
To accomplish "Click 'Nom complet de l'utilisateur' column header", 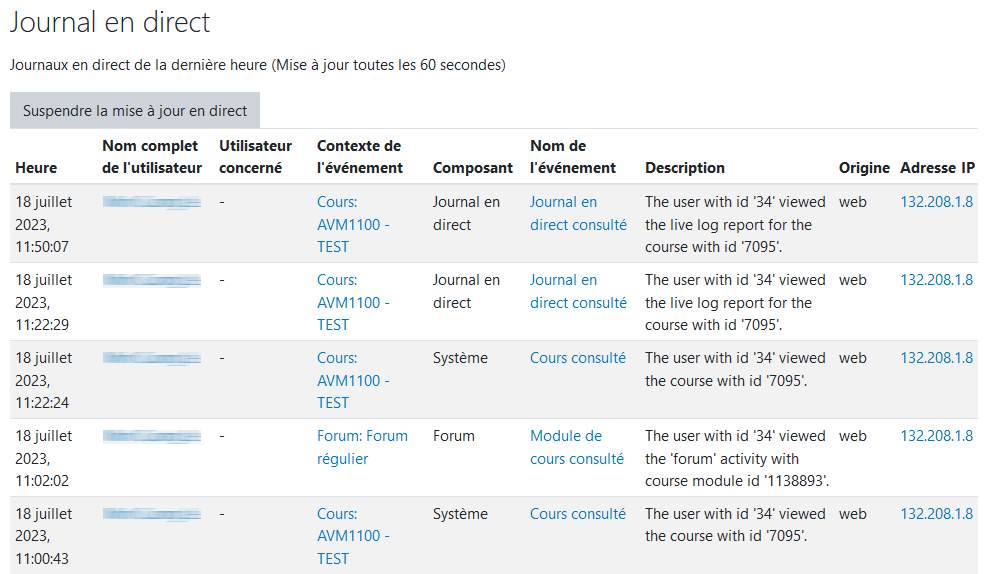I will click(x=152, y=157).
